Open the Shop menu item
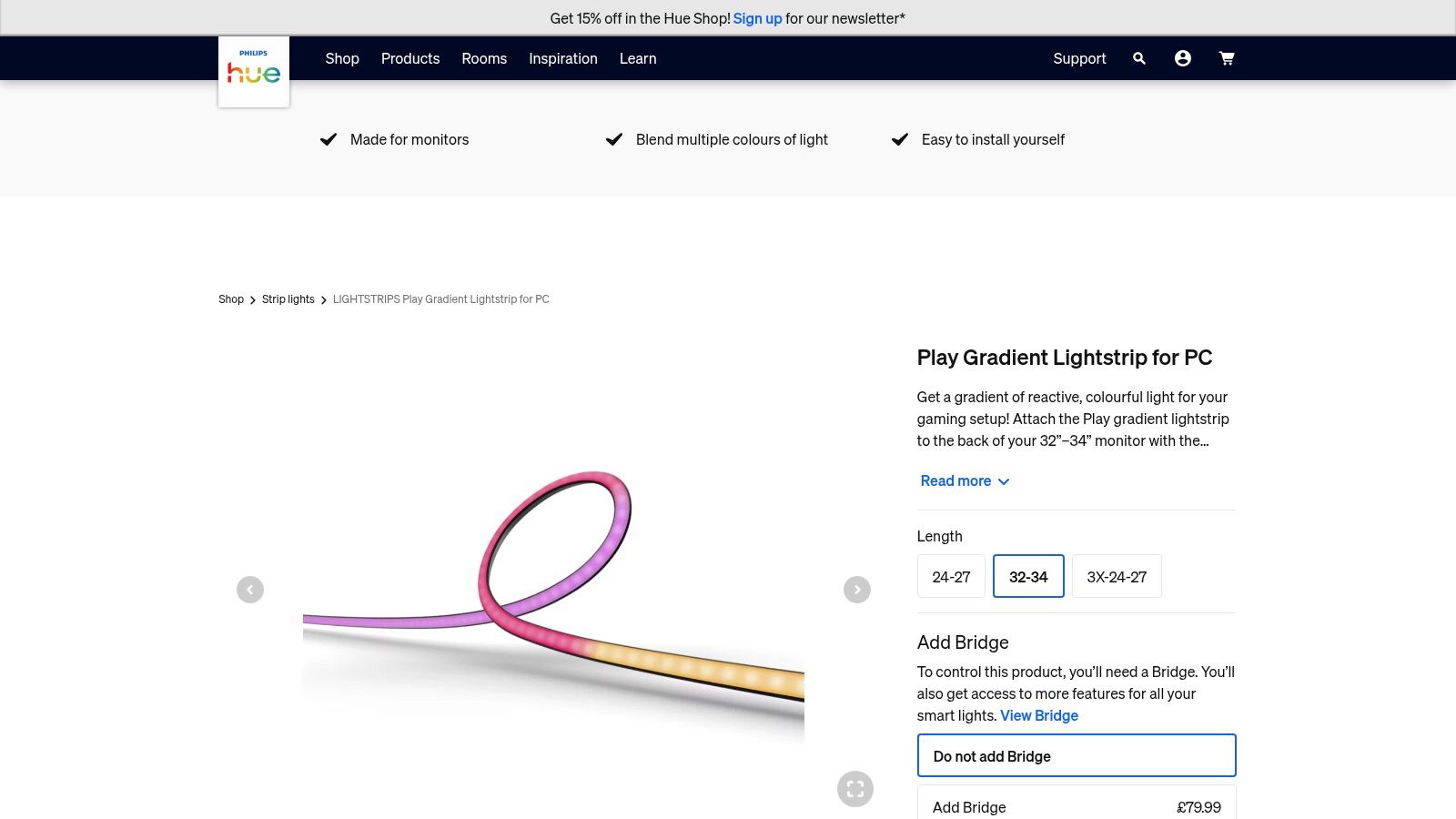This screenshot has height=819, width=1456. coord(342,57)
